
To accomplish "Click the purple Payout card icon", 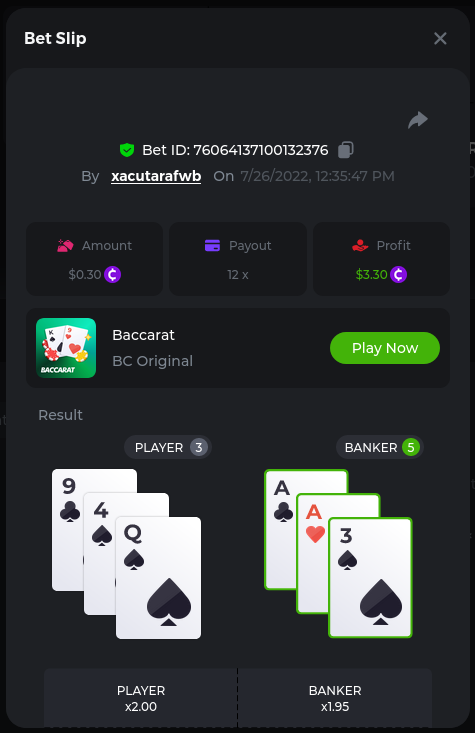I will (212, 245).
